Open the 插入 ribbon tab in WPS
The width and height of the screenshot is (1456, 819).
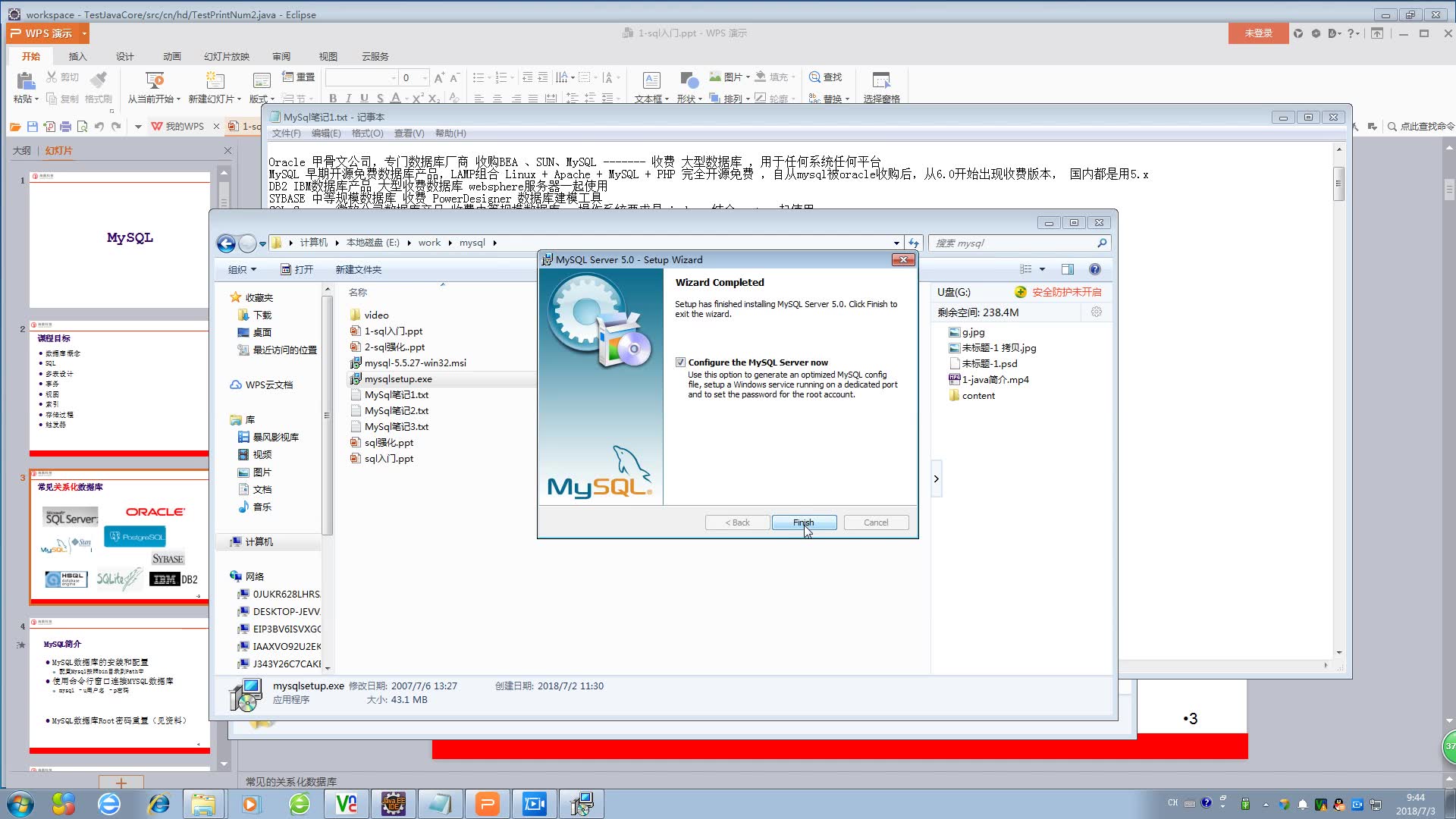(77, 56)
